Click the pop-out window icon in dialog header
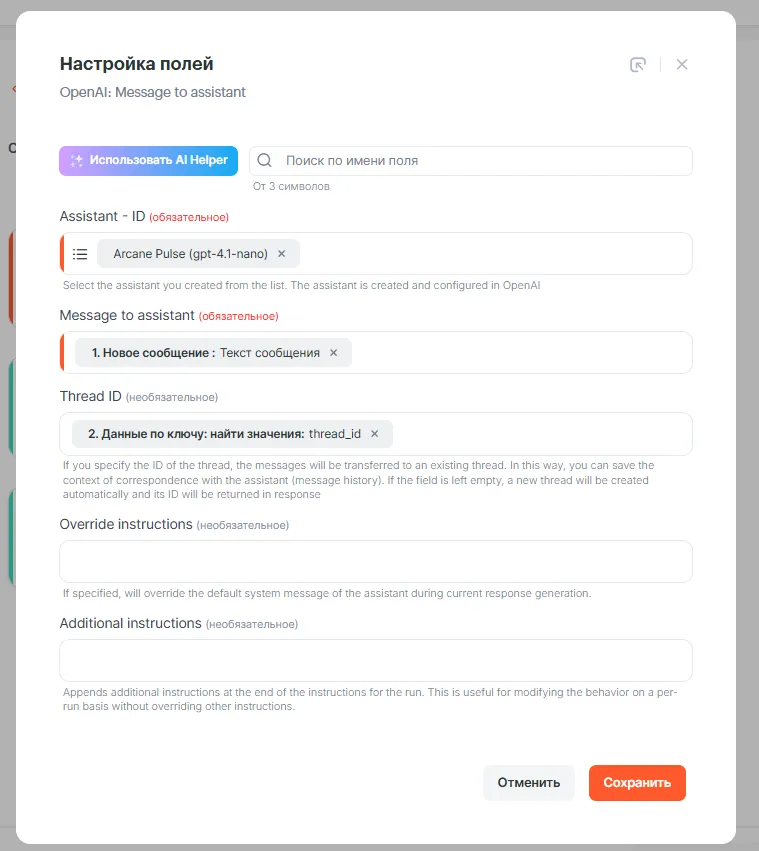This screenshot has width=759, height=851. (638, 64)
